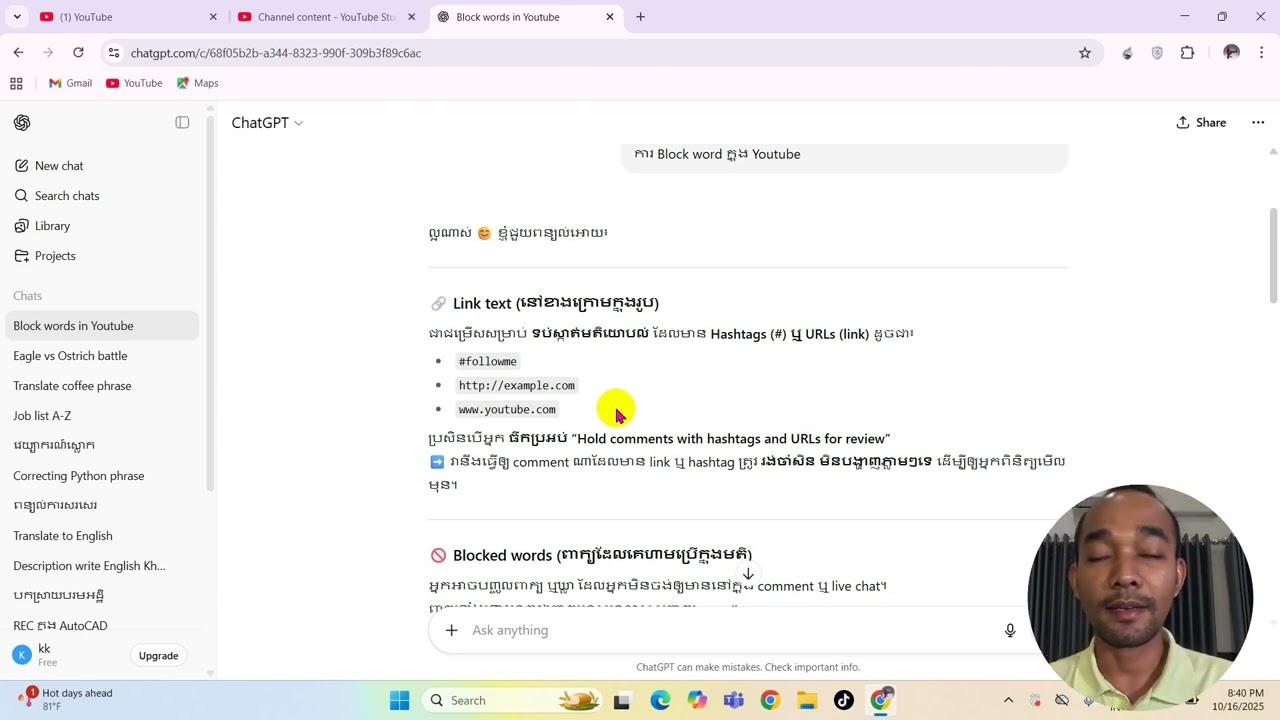This screenshot has height=720, width=1280.
Task: Open Copilot from taskbar
Action: 697,700
